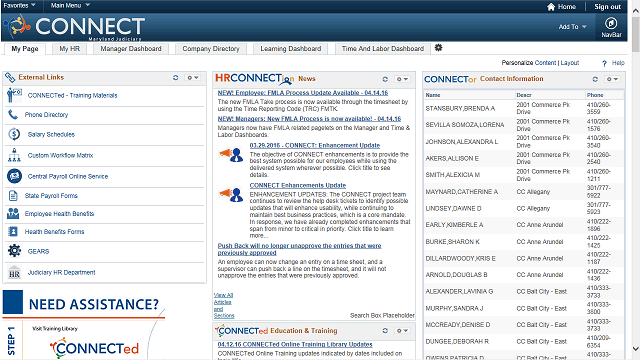Screen dimensions: 640x360
Task: Open External Links pagelet settings dropdown
Action: pos(193,78)
